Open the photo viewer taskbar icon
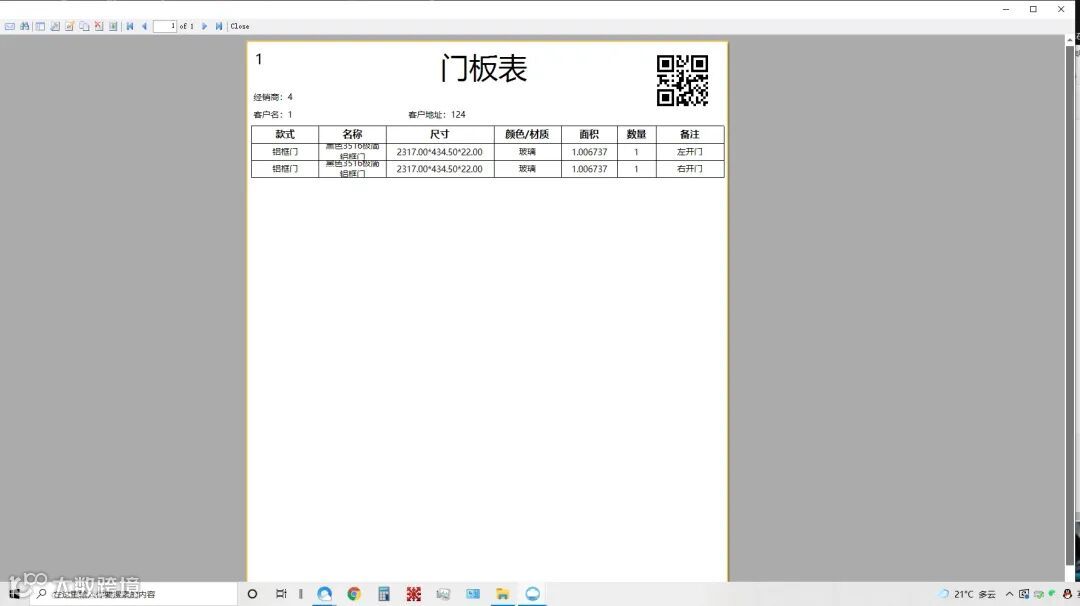 coord(443,594)
